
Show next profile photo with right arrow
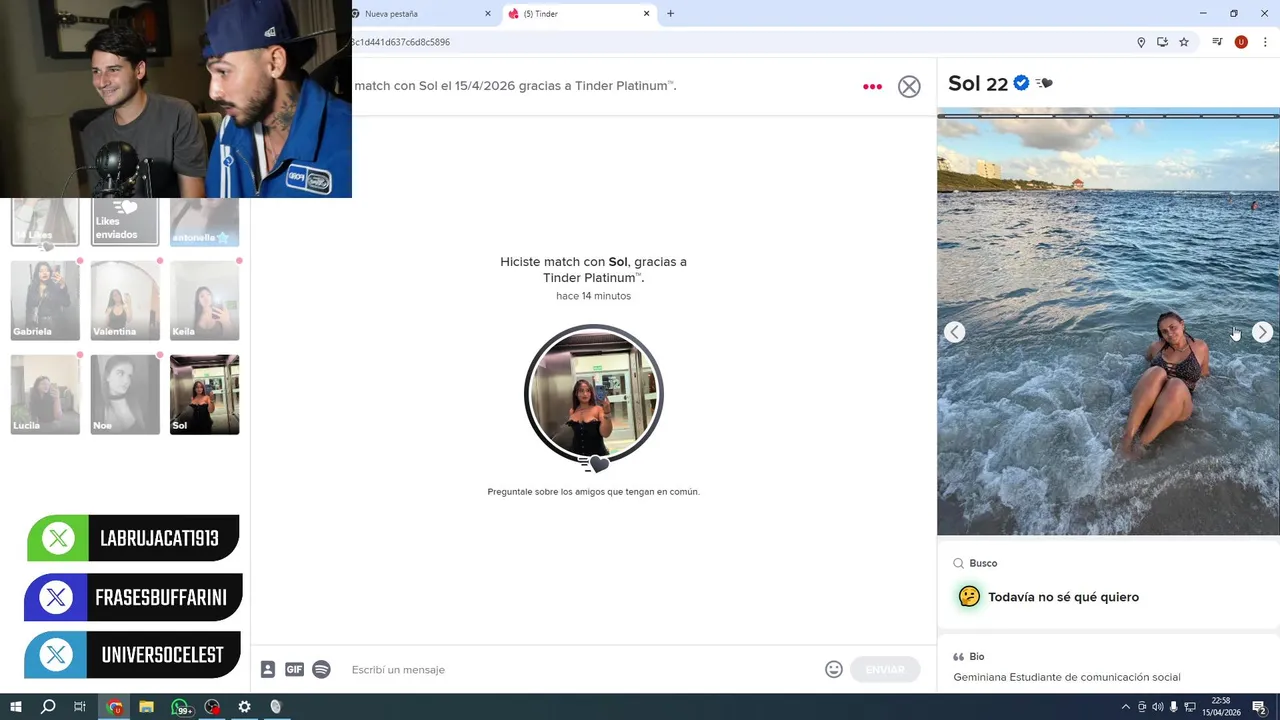[x=1262, y=332]
